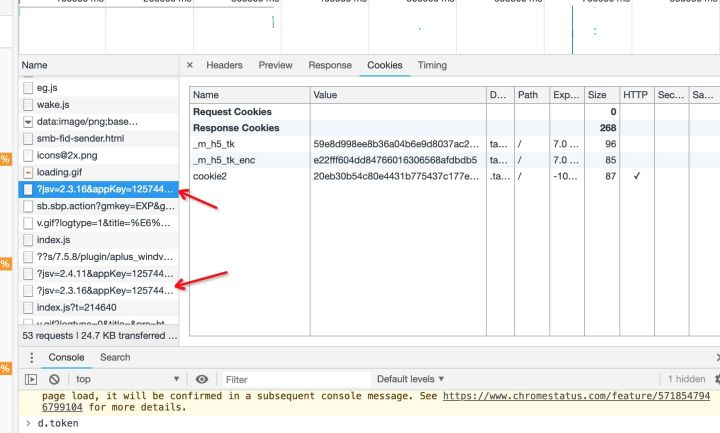Screen dimensions: 720x433
Task: Select the index.js request
Action: tap(99, 240)
